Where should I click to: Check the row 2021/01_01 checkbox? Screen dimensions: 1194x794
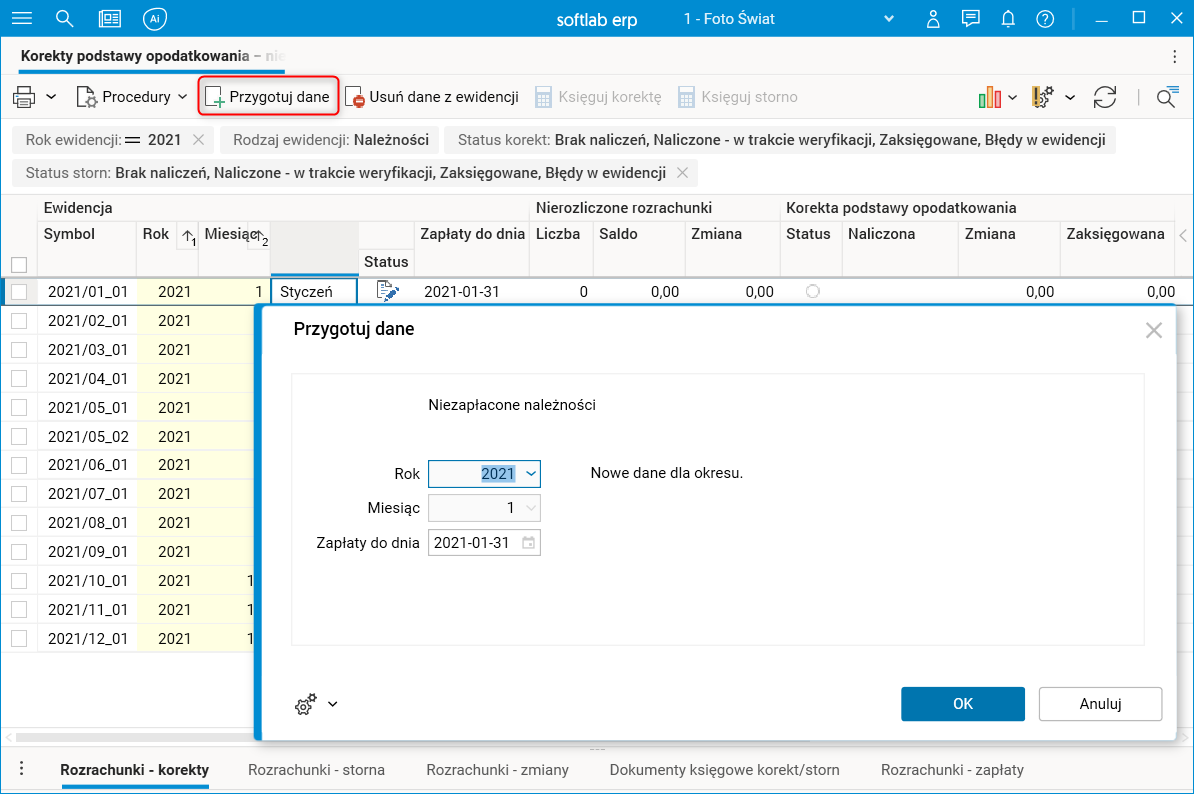point(19,292)
